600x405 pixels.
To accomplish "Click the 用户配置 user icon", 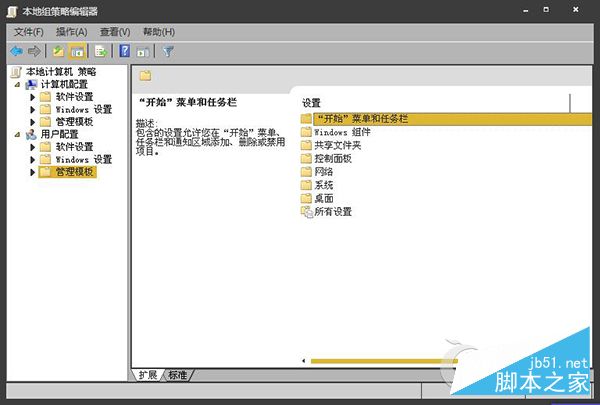I will 31,134.
